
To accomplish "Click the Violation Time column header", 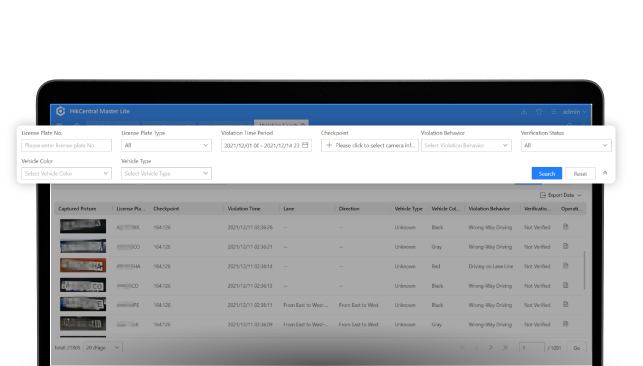I will [244, 209].
